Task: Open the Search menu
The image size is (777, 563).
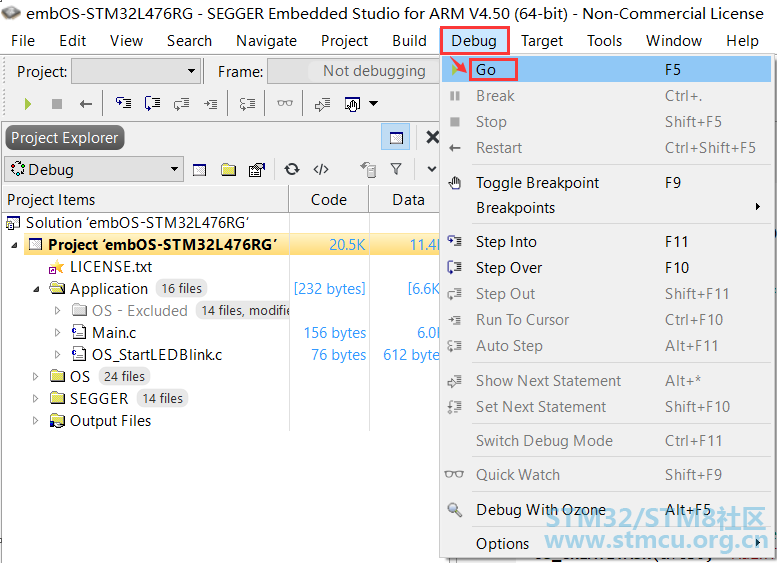Action: (189, 41)
